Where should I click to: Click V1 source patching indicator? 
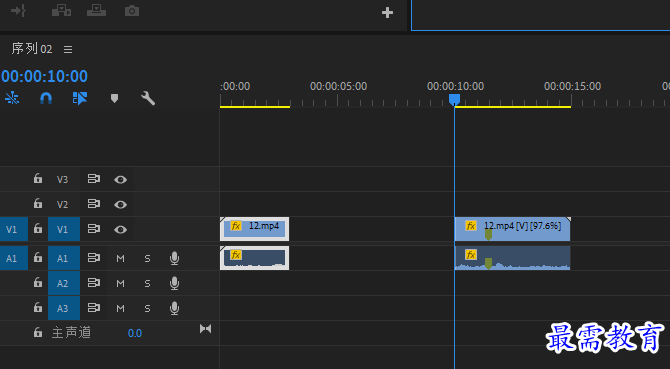click(14, 229)
